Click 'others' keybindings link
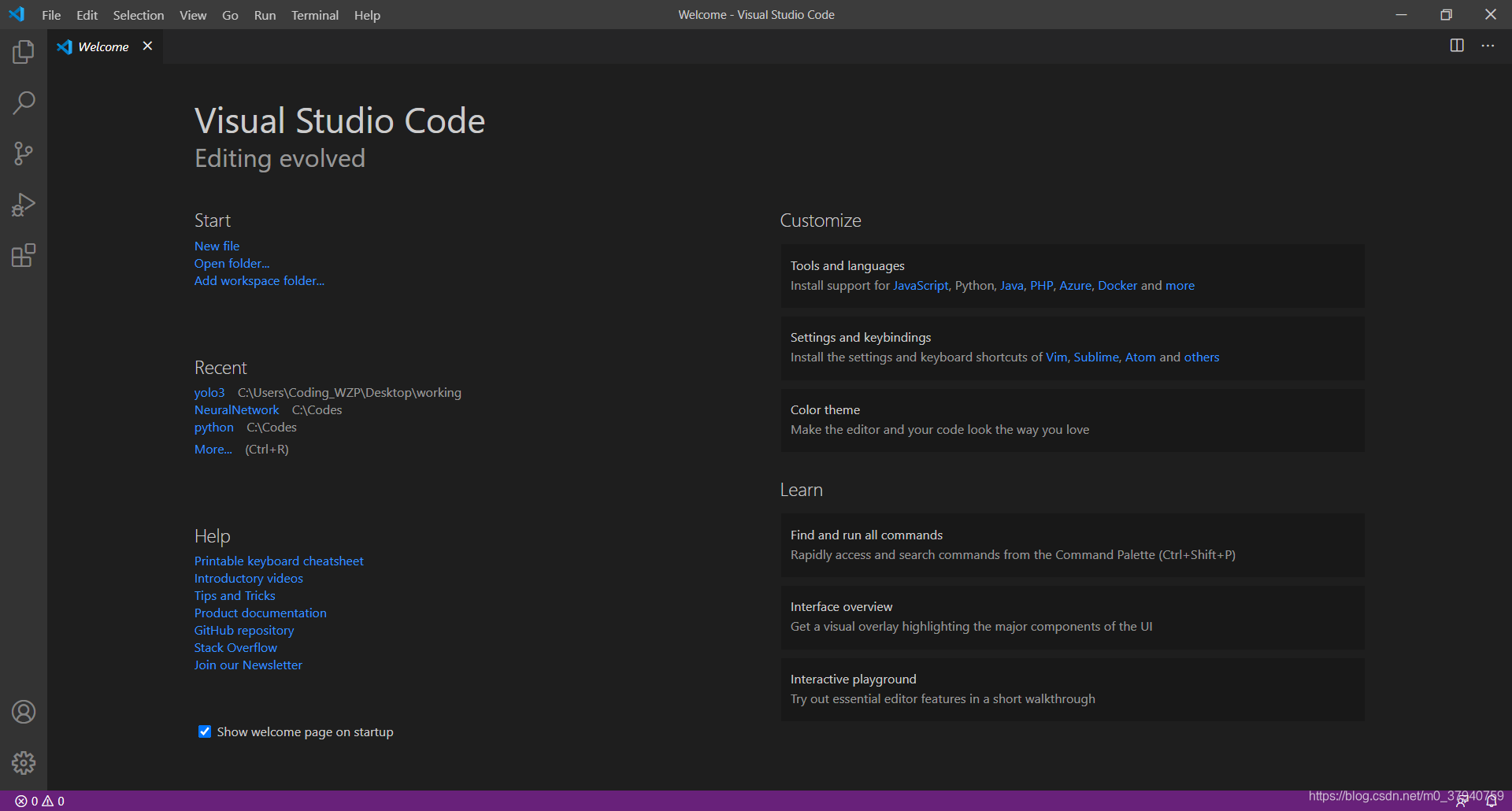The width and height of the screenshot is (1512, 811). point(1202,357)
